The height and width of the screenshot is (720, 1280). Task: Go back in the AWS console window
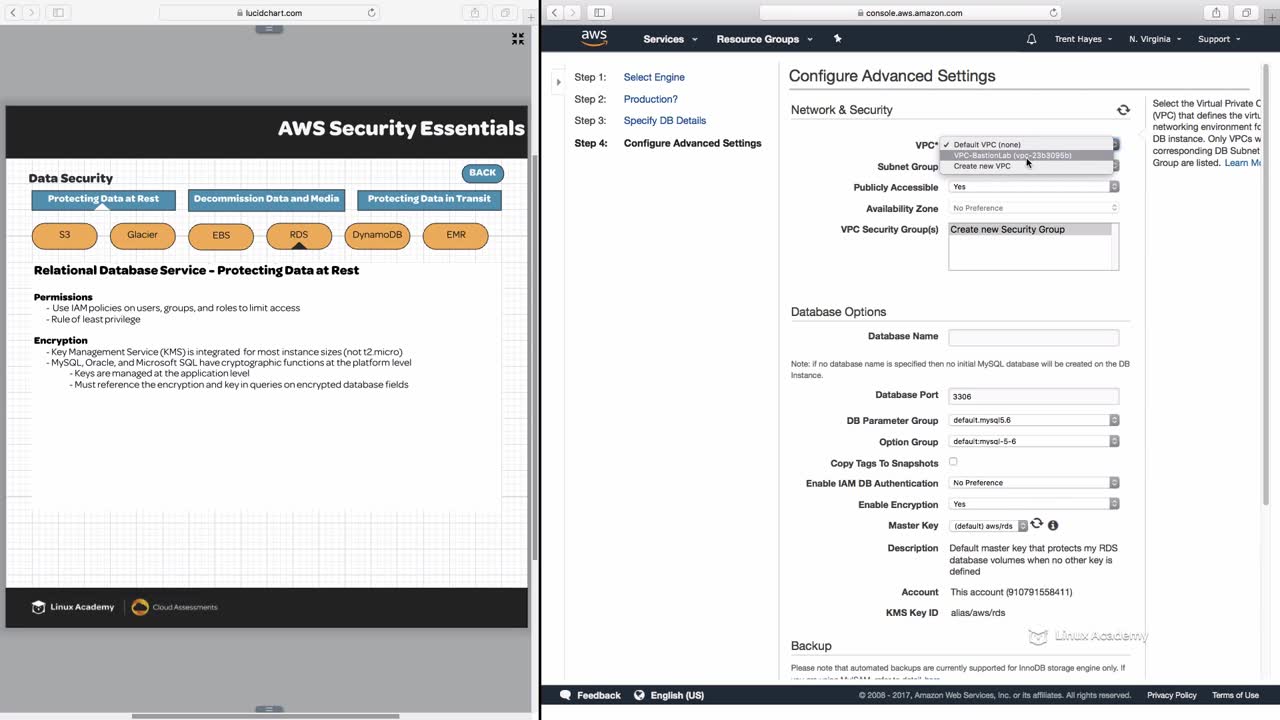tap(554, 13)
